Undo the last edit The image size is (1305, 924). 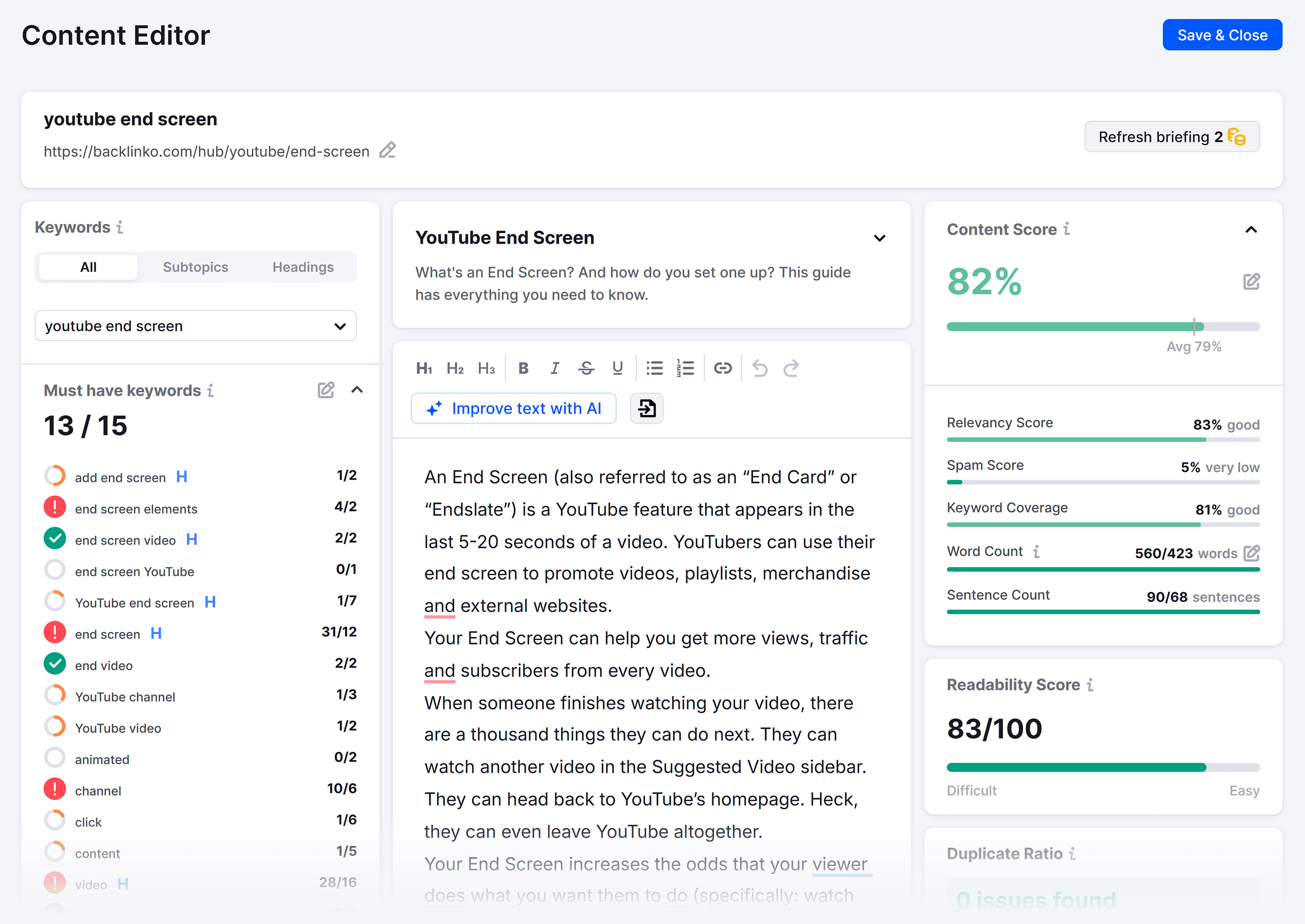(760, 368)
